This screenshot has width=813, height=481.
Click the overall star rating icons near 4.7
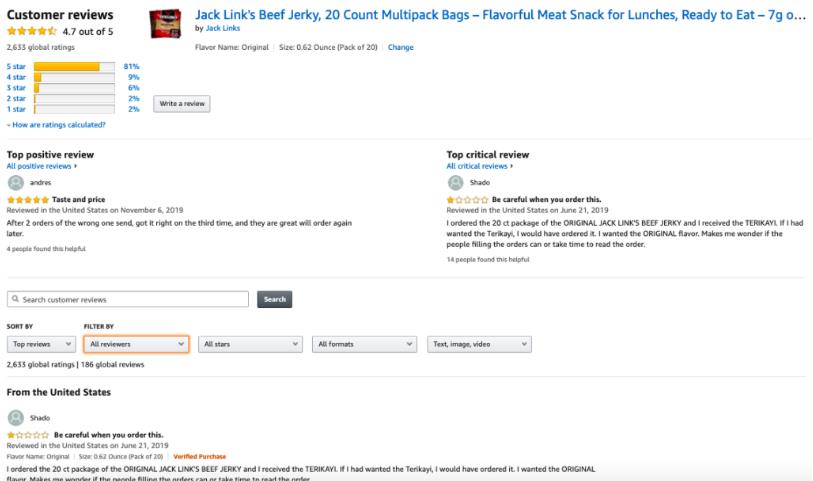(32, 31)
